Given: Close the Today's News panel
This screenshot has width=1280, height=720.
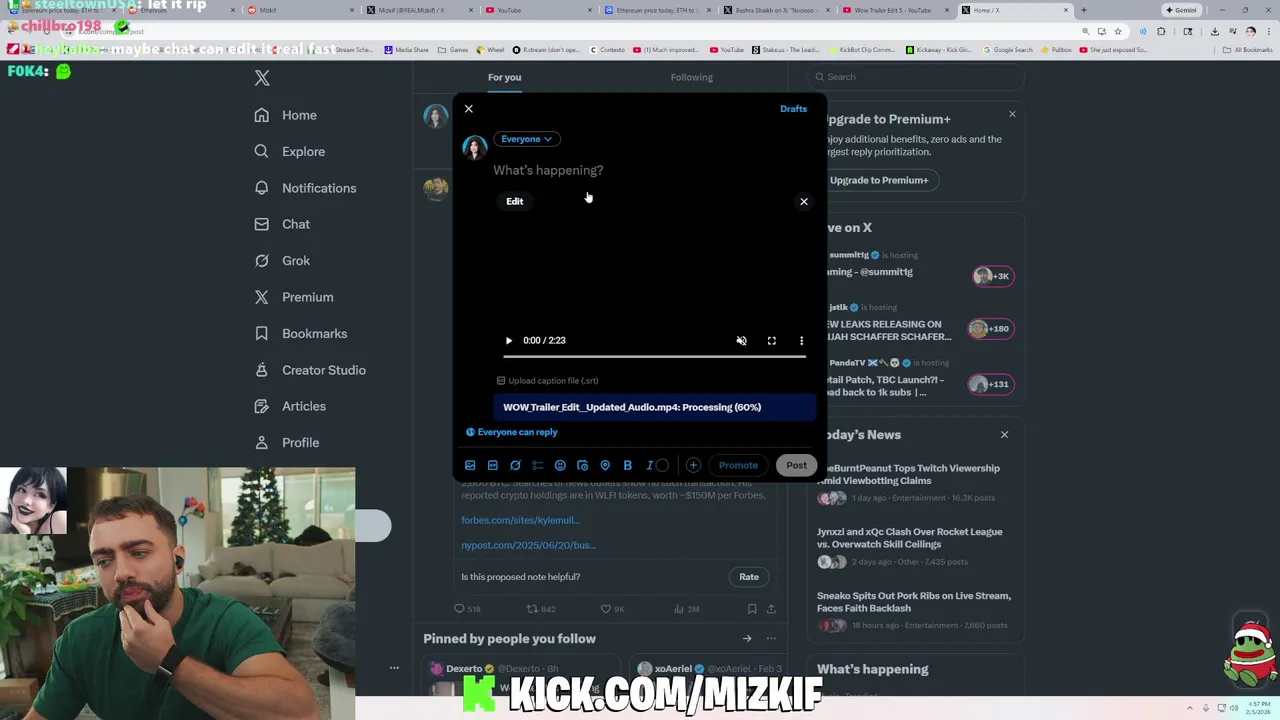Looking at the screenshot, I should pyautogui.click(x=1004, y=435).
